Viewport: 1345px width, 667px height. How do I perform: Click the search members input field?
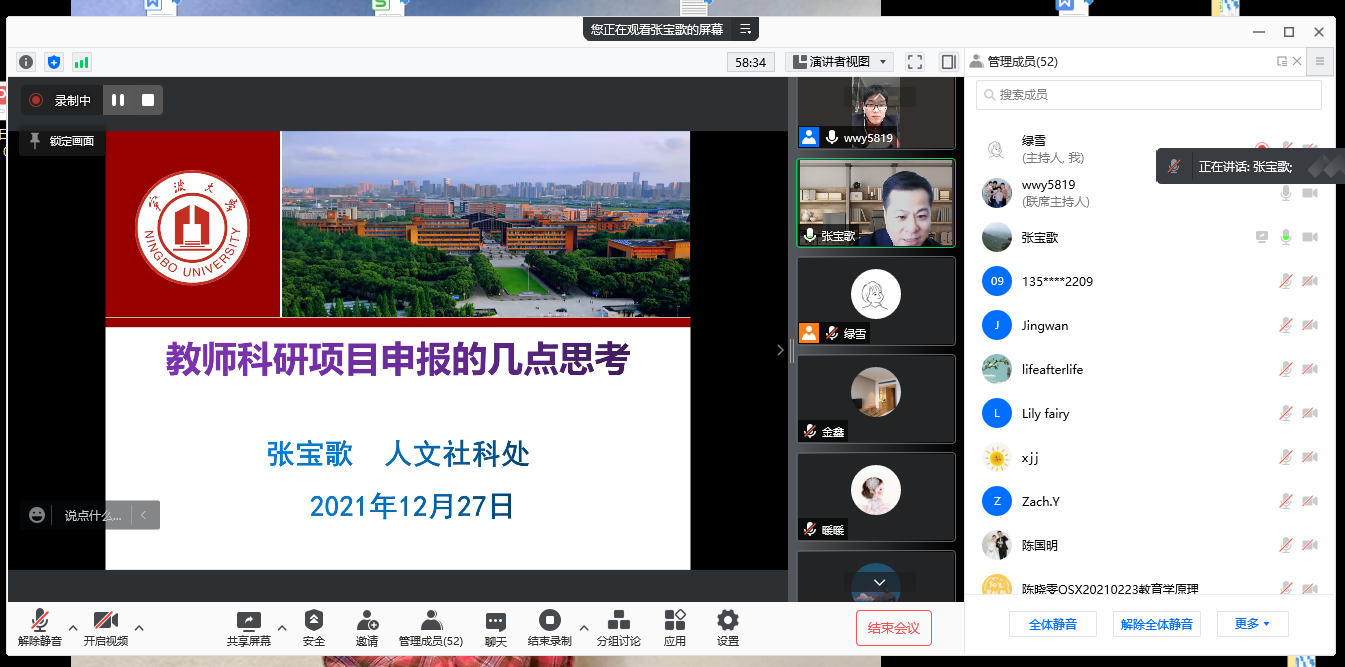pos(1150,95)
